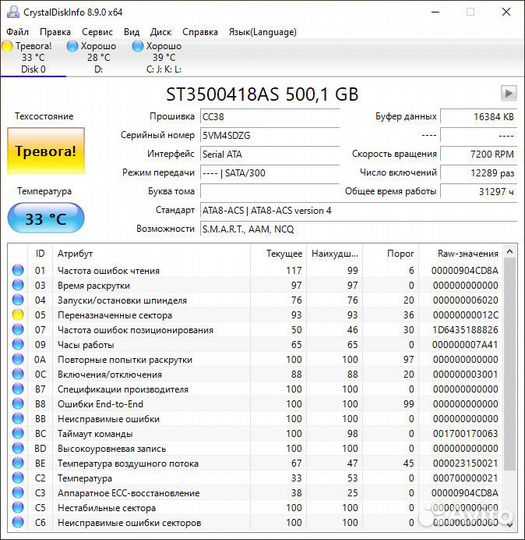Go to next disk with arrow button
This screenshot has height=540, width=525.
(508, 93)
